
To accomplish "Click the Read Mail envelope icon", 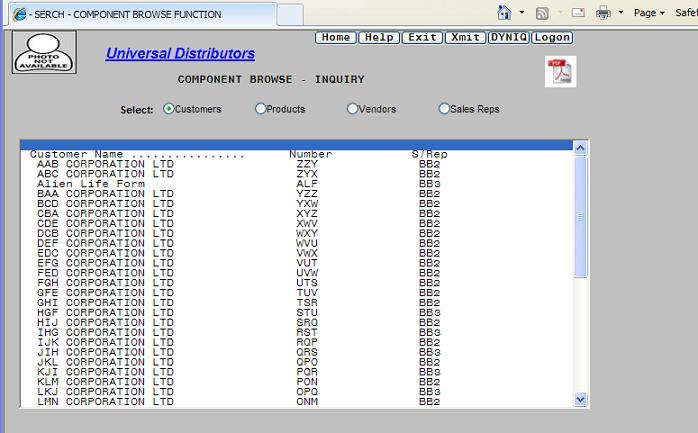I will pyautogui.click(x=578, y=13).
